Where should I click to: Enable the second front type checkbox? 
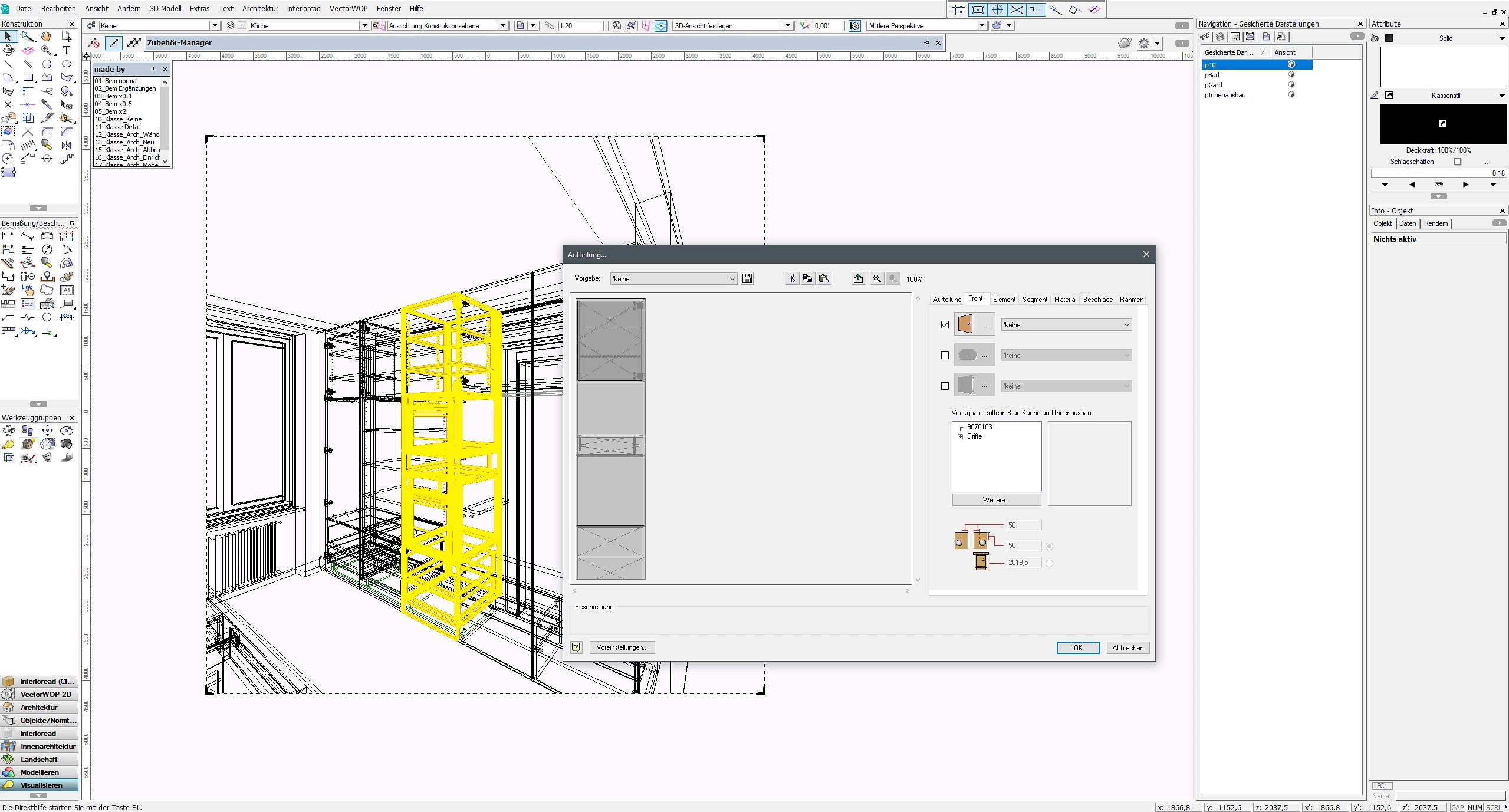[x=945, y=355]
